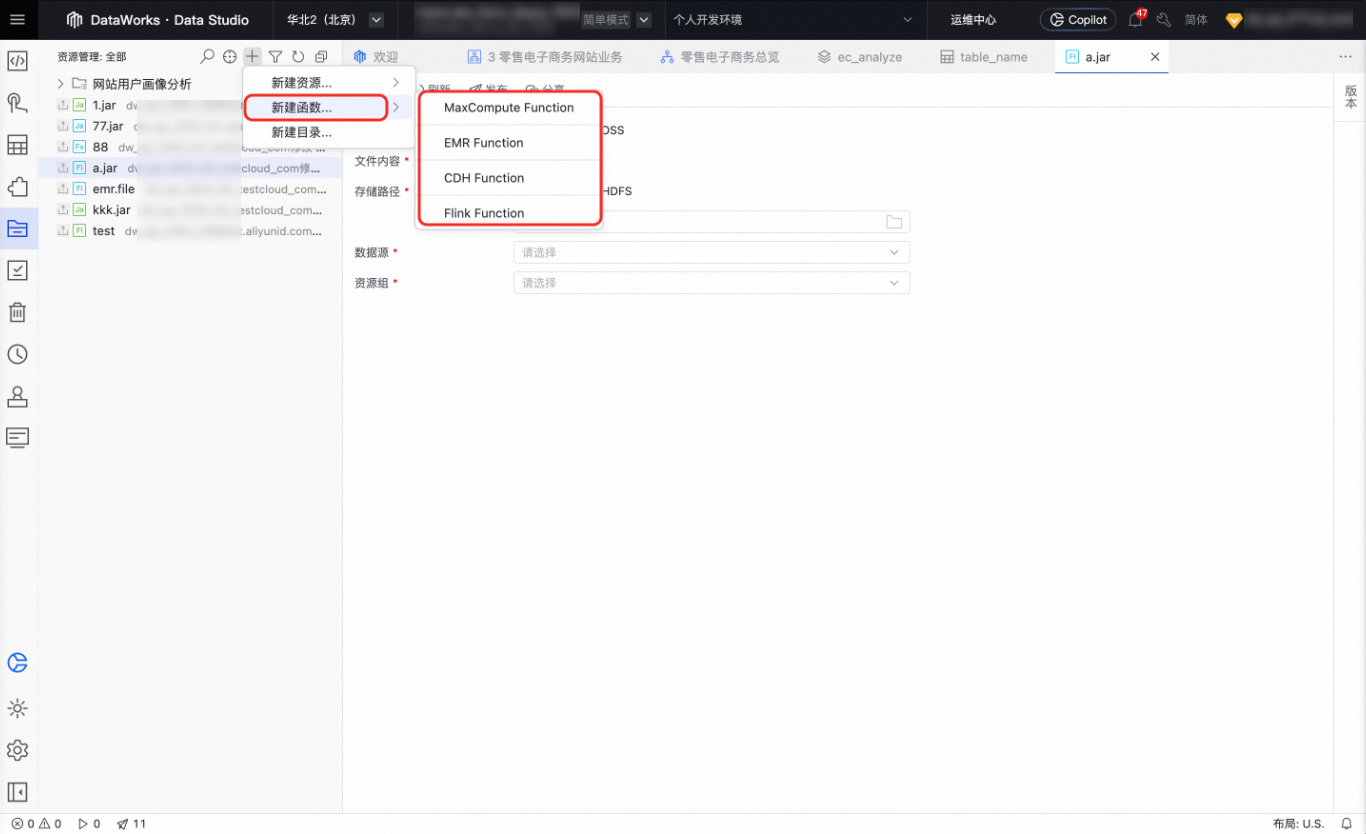Open the settings gear in left sidebar
This screenshot has width=1366, height=834.
click(x=17, y=750)
